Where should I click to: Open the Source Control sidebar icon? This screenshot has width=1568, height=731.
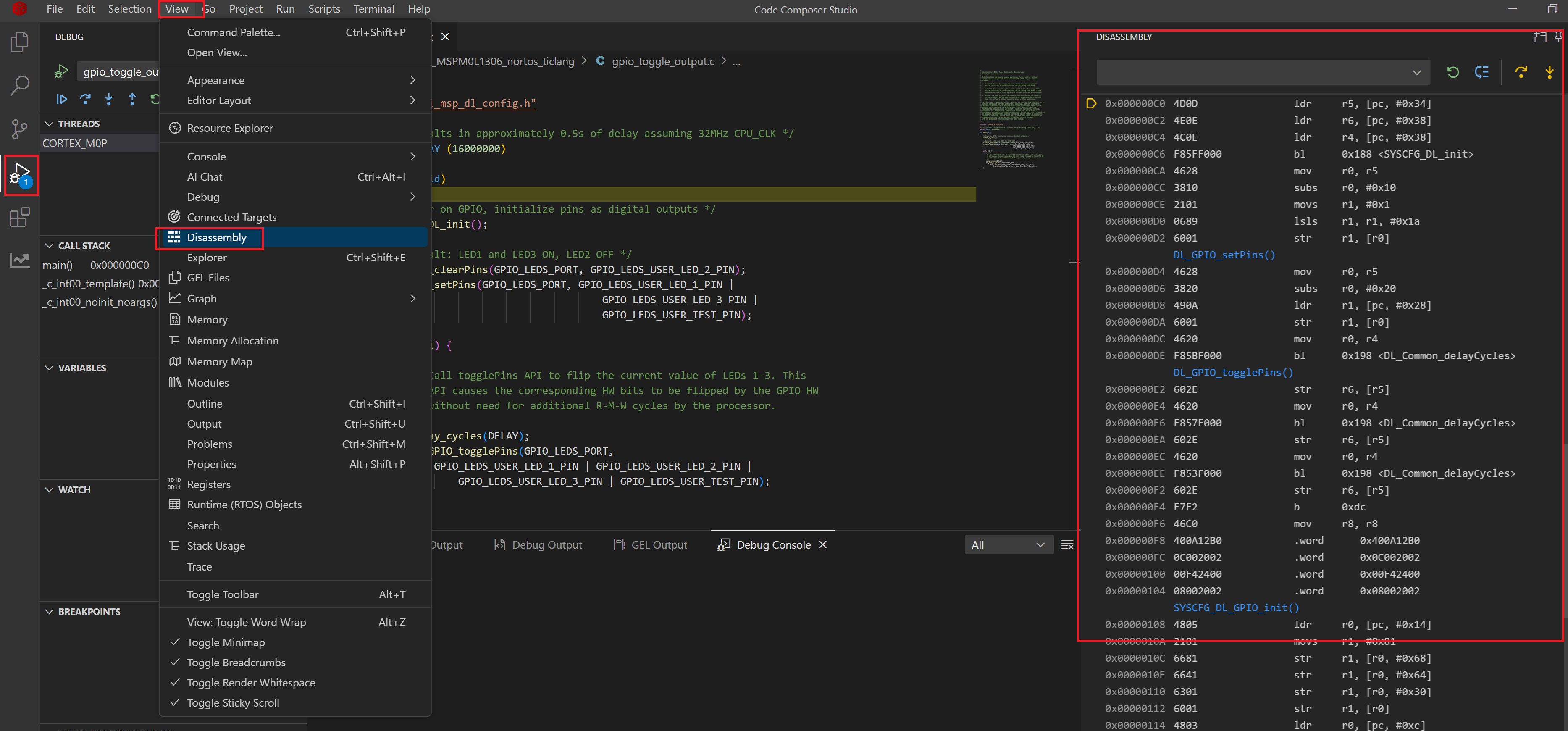[x=19, y=129]
